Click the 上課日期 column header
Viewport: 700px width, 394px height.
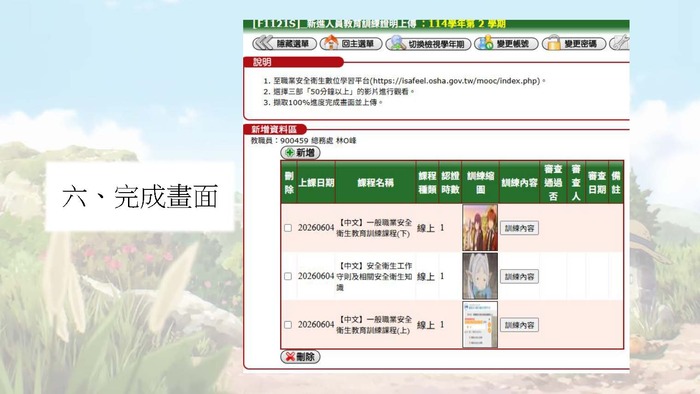coord(316,182)
